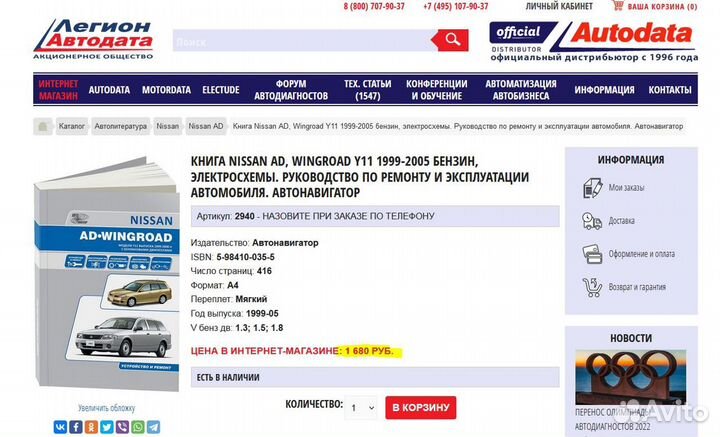Open the Olympic rings news thumbnail

631,377
